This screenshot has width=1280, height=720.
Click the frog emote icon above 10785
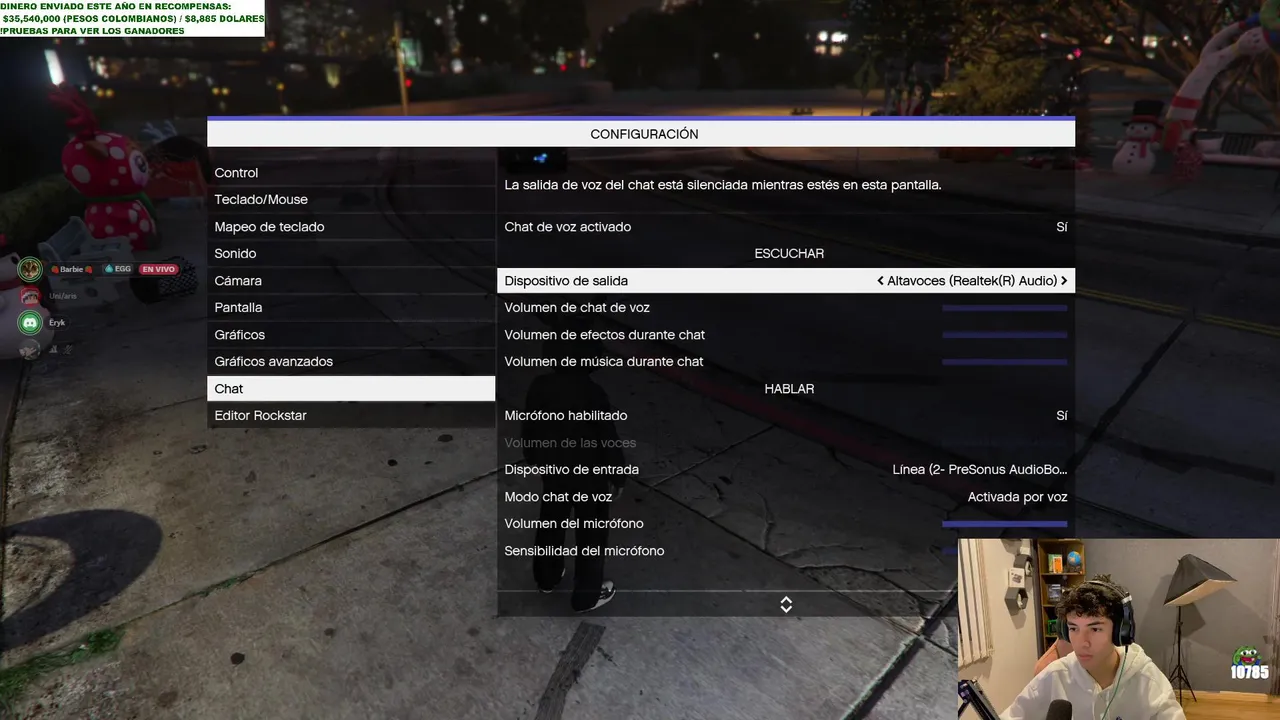1246,656
